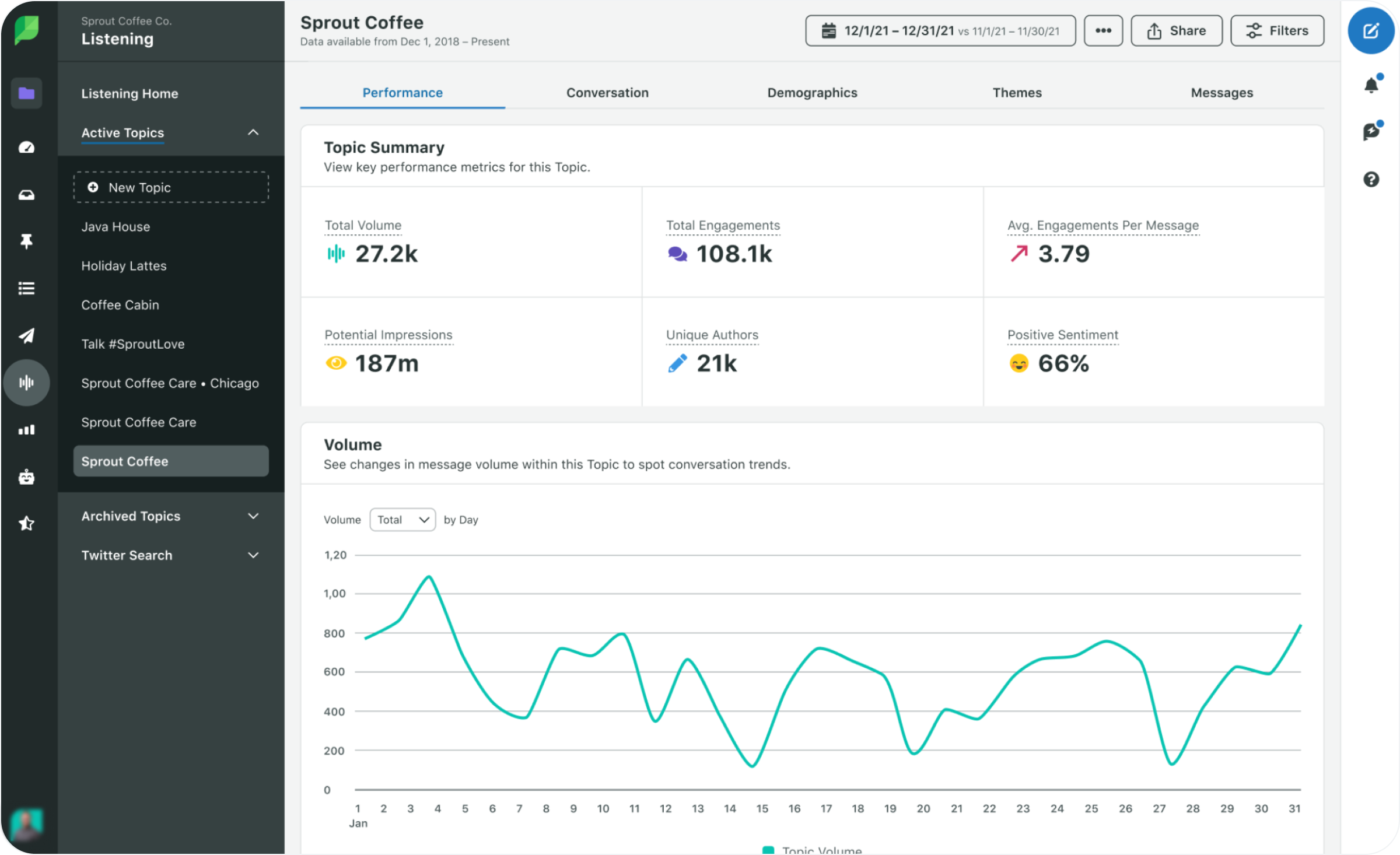The height and width of the screenshot is (855, 1400).
Task: Click the pin icon in left rail
Action: click(x=26, y=241)
